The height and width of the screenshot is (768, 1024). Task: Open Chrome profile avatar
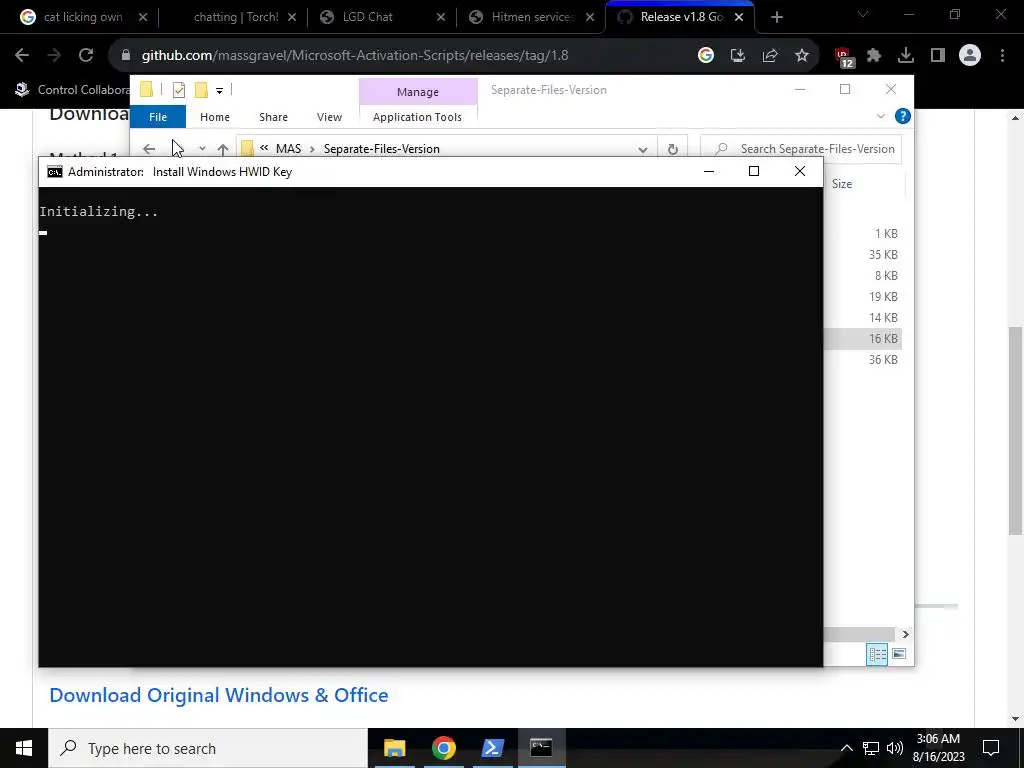coord(970,56)
